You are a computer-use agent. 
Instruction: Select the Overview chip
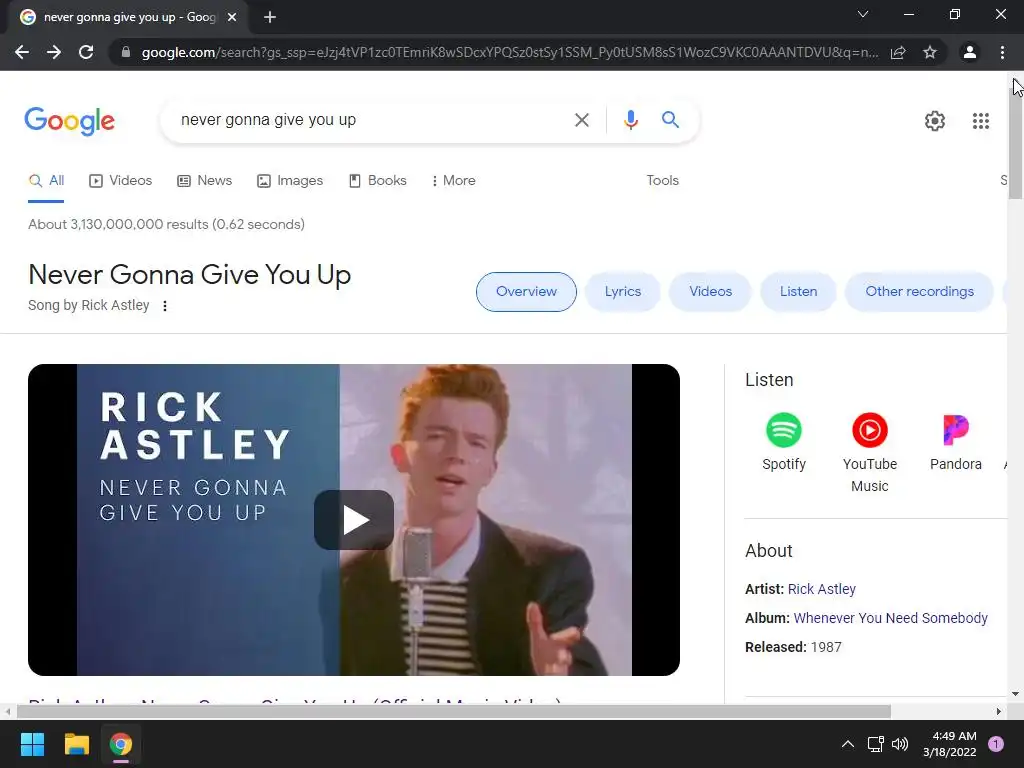coord(526,292)
